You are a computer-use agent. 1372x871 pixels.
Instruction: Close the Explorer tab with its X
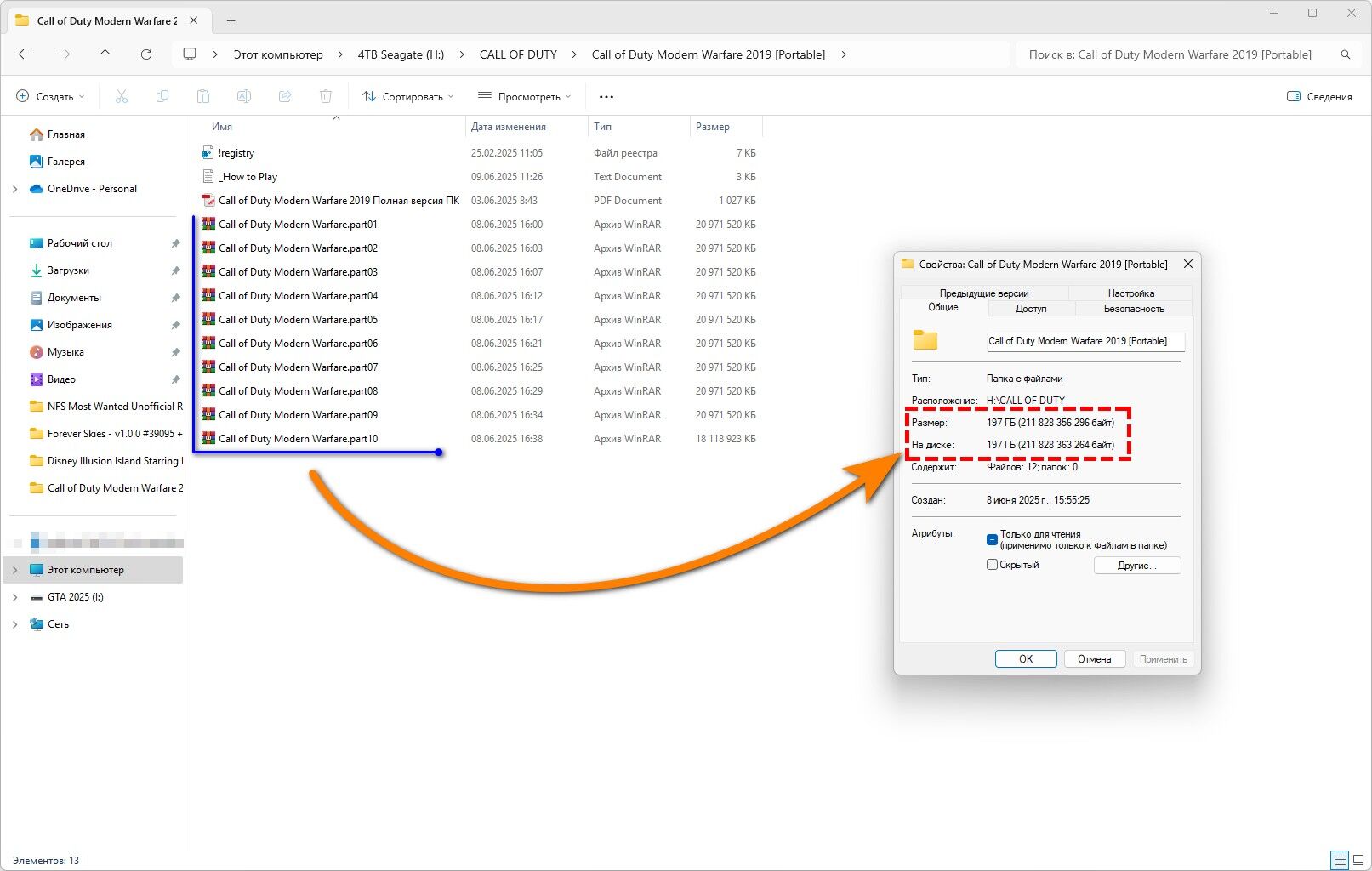coord(195,21)
